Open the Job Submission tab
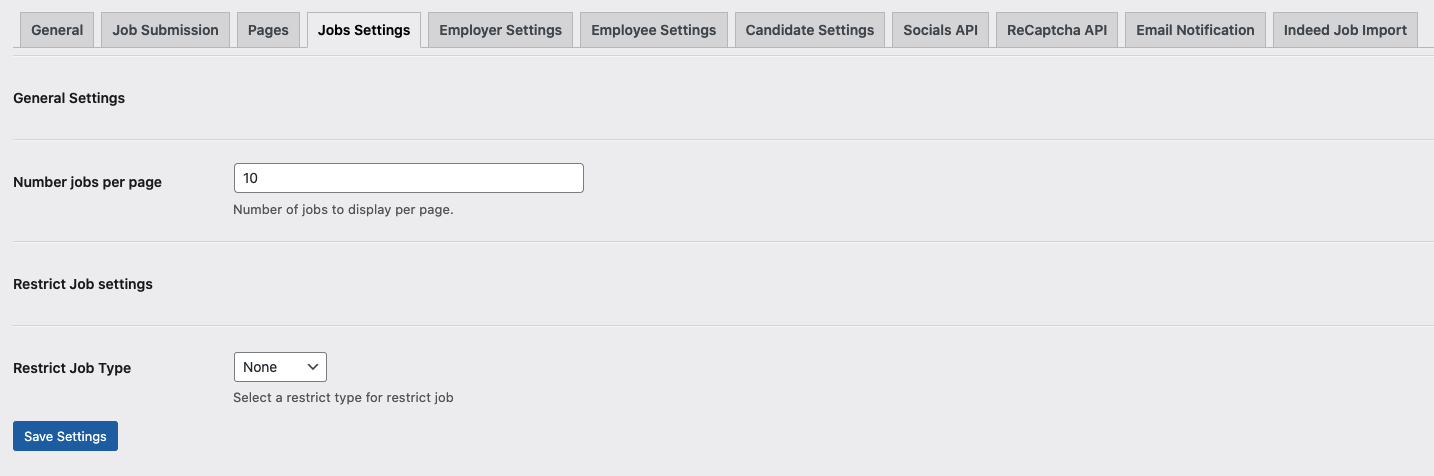The width and height of the screenshot is (1434, 476). pos(165,30)
